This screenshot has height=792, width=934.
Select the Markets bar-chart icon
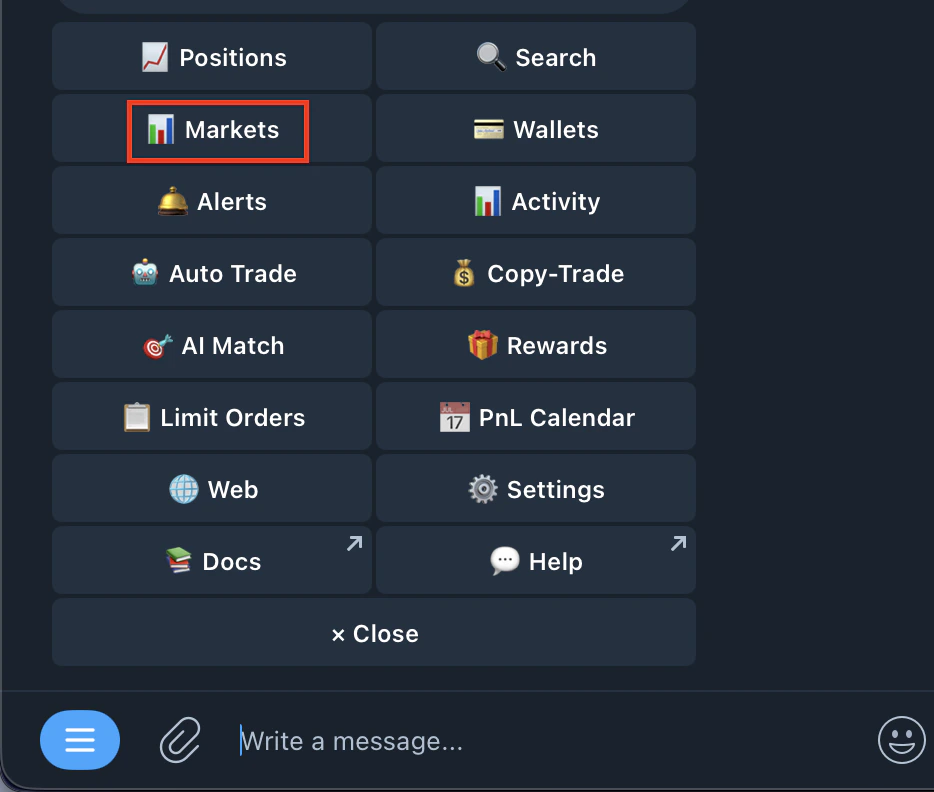coord(160,130)
